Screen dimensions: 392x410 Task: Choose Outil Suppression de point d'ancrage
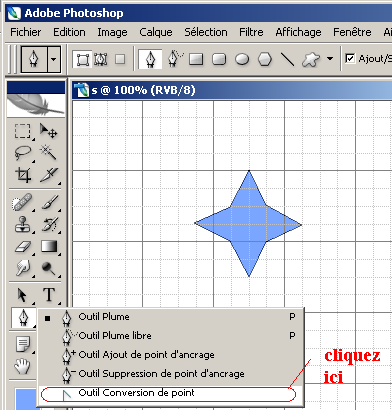(171, 374)
